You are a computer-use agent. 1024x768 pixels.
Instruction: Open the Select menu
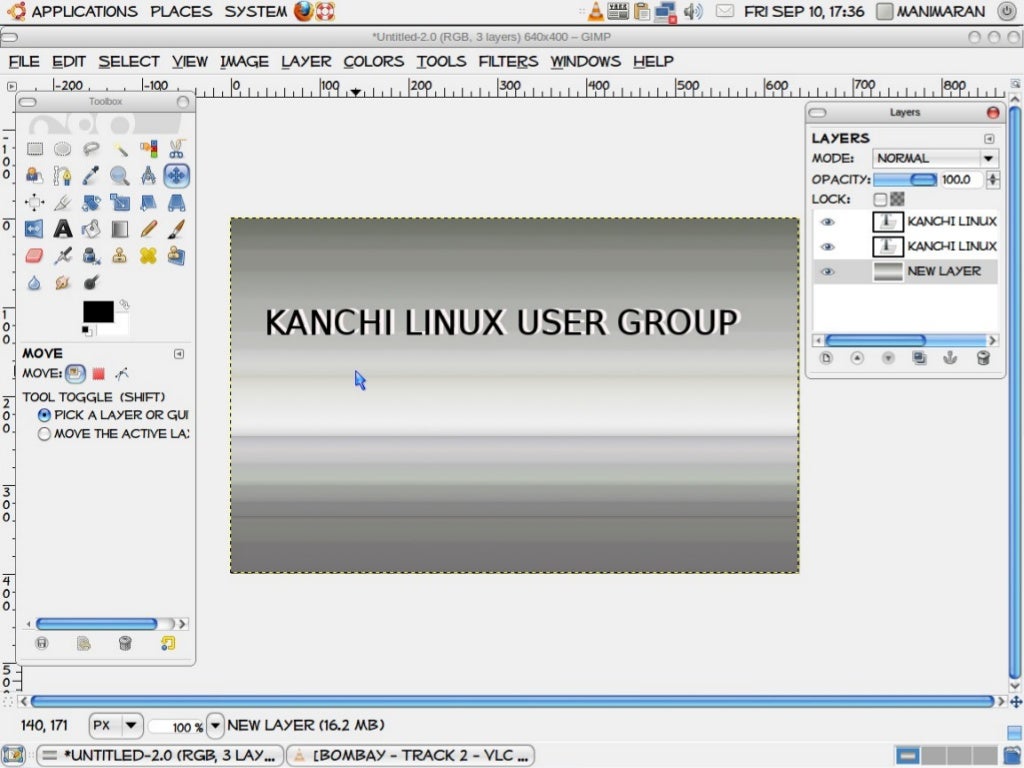pyautogui.click(x=129, y=61)
